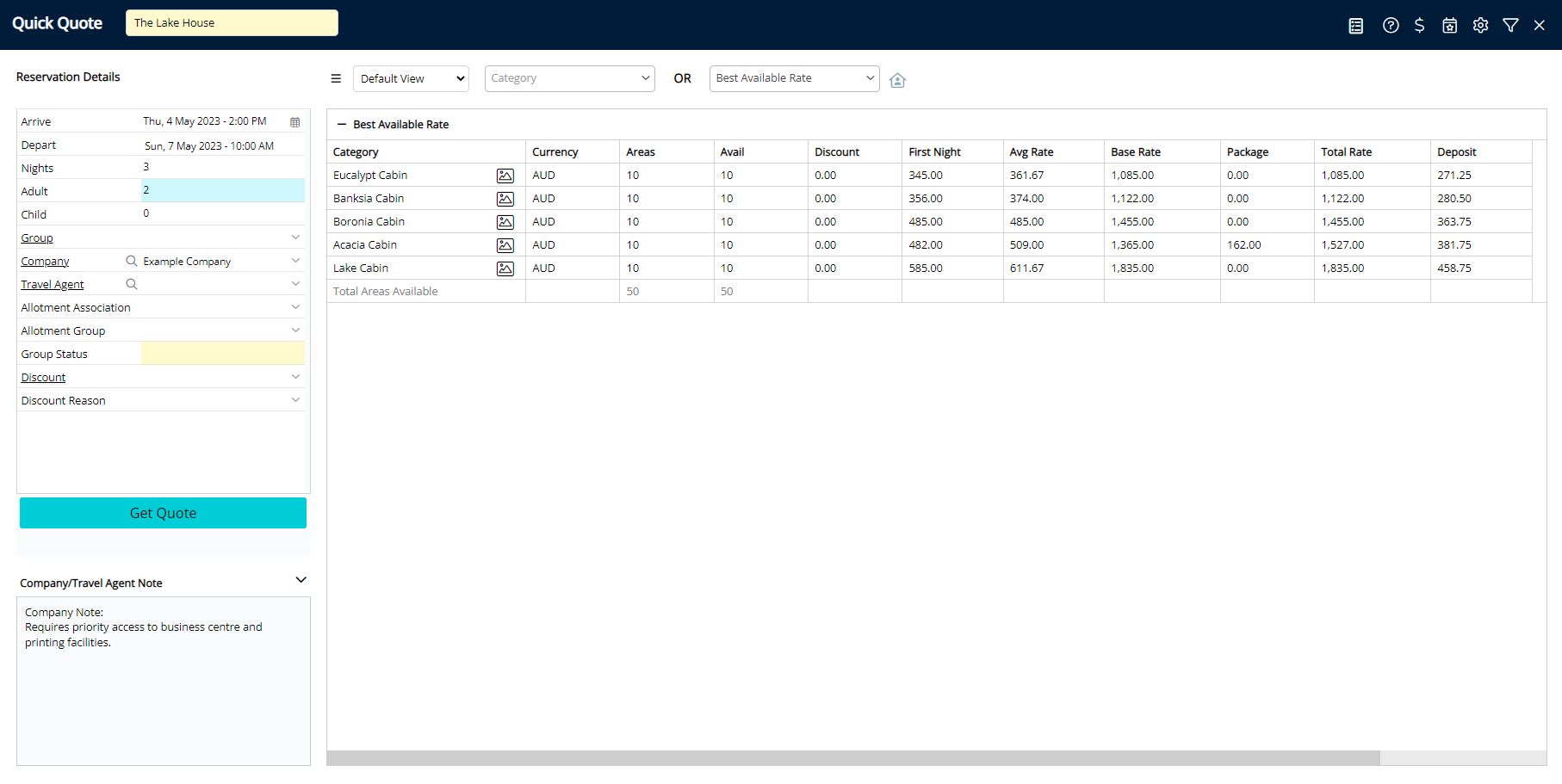Click the Total Areas Available row label
The height and width of the screenshot is (784, 1562).
pyautogui.click(x=385, y=292)
